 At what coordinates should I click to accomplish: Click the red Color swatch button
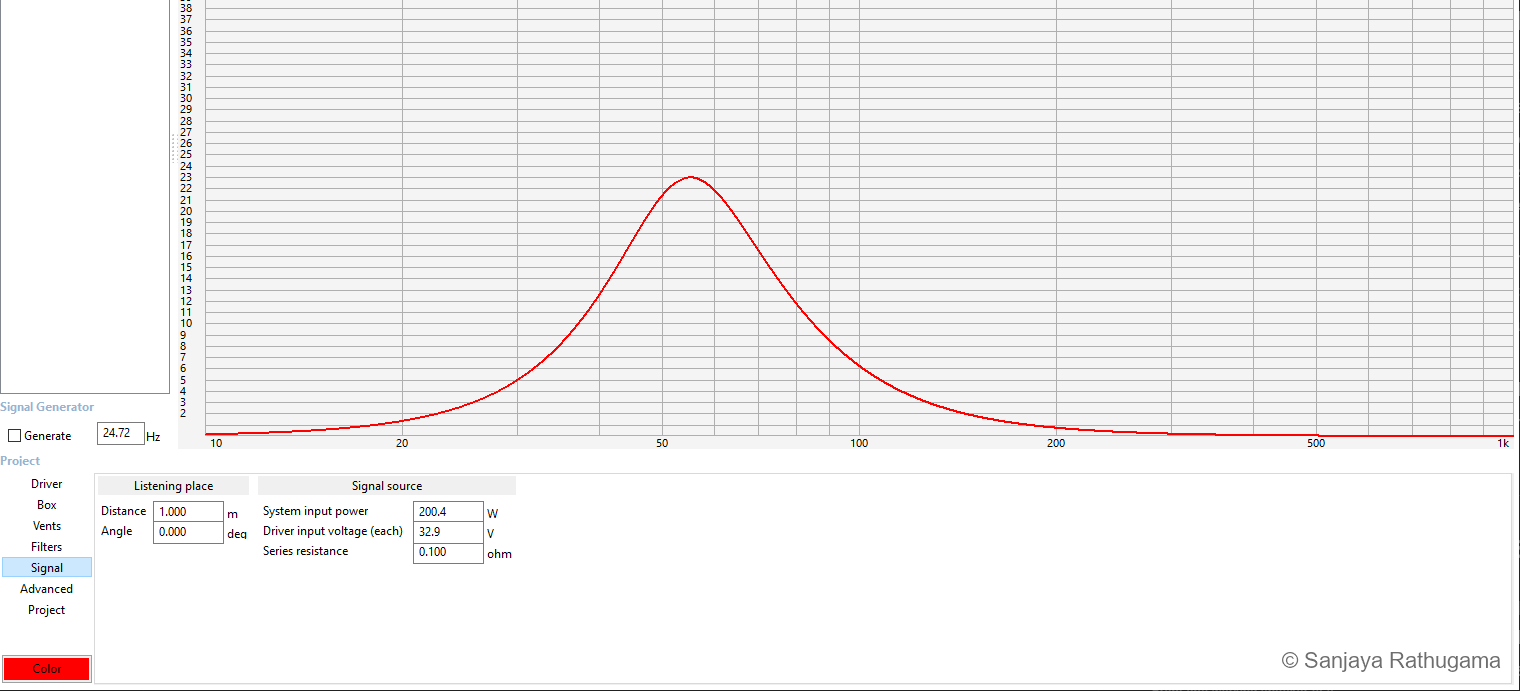coord(47,669)
